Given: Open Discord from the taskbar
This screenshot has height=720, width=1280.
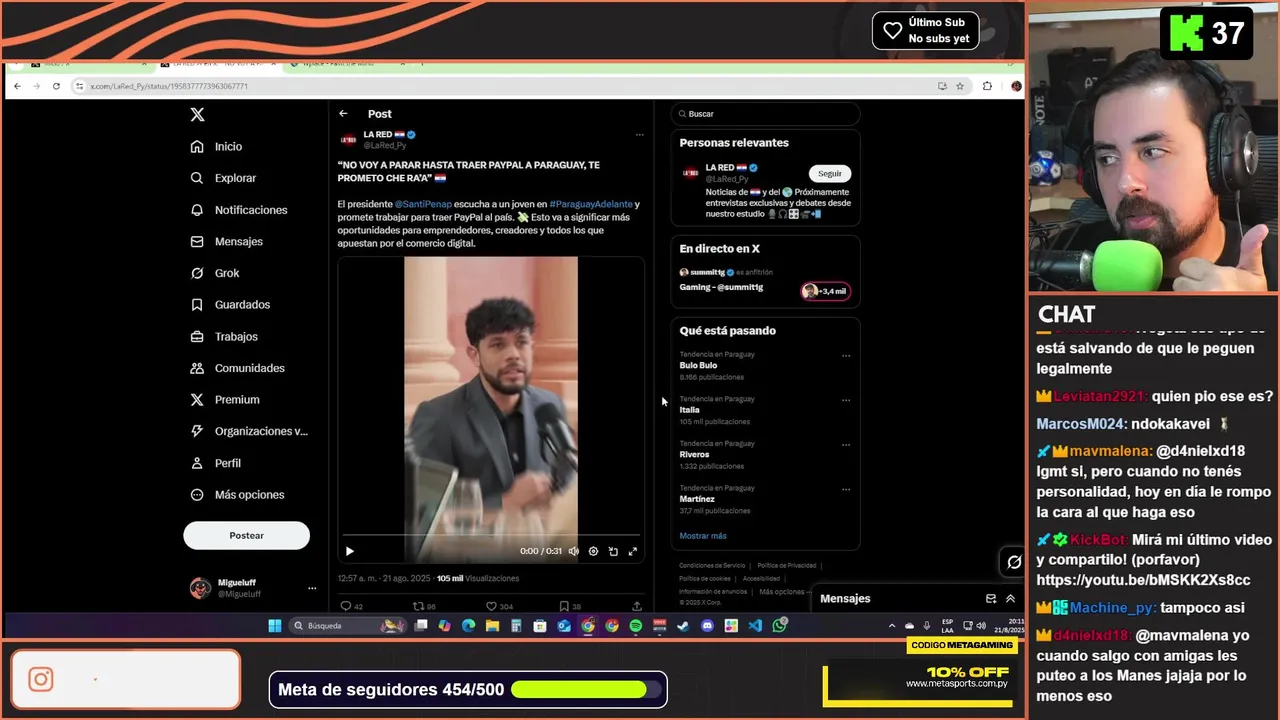Looking at the screenshot, I should tap(708, 626).
